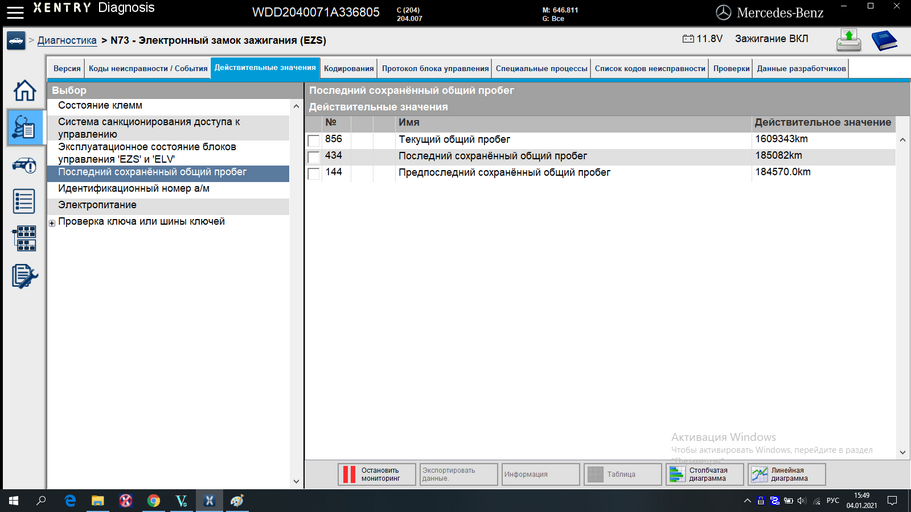Switch to the XENTRY X taskbar icon
The image size is (911, 512).
[x=209, y=500]
